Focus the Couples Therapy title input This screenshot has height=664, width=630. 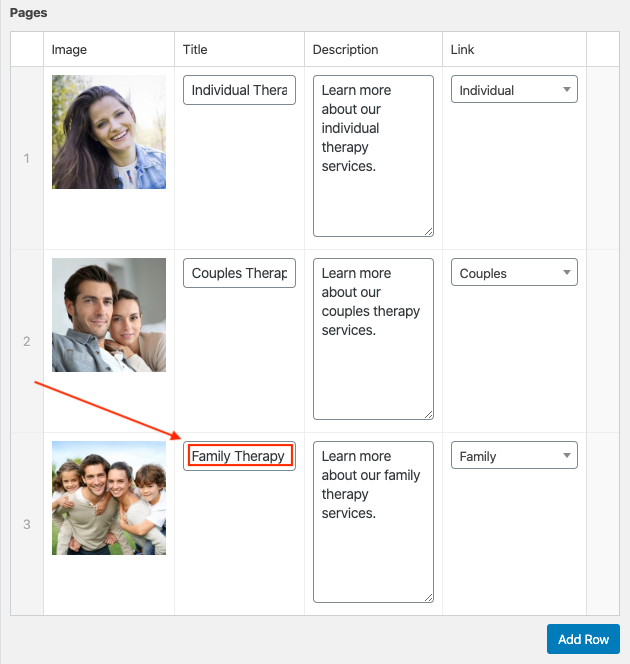coord(239,273)
